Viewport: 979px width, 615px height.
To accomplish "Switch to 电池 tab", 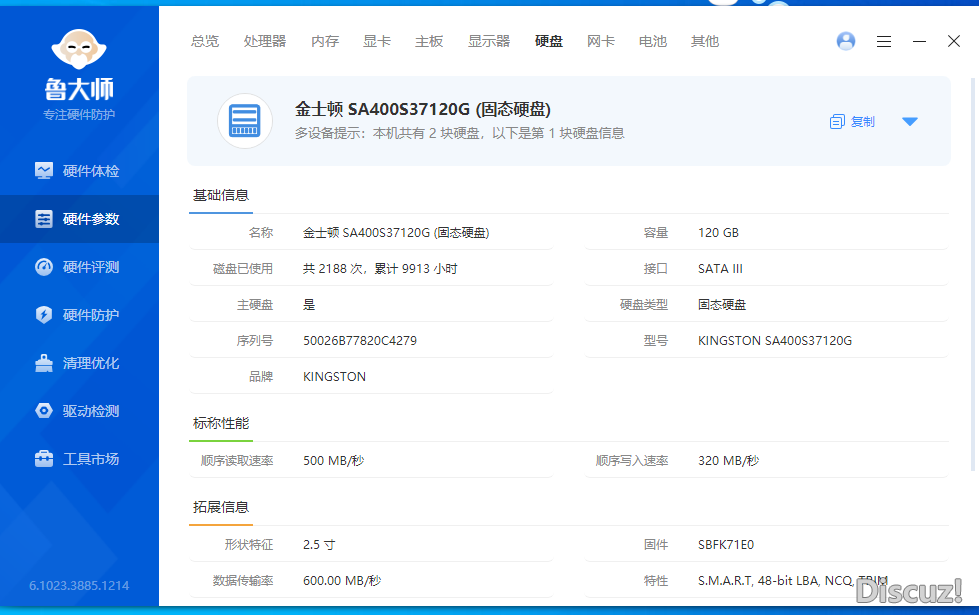I will pyautogui.click(x=652, y=41).
